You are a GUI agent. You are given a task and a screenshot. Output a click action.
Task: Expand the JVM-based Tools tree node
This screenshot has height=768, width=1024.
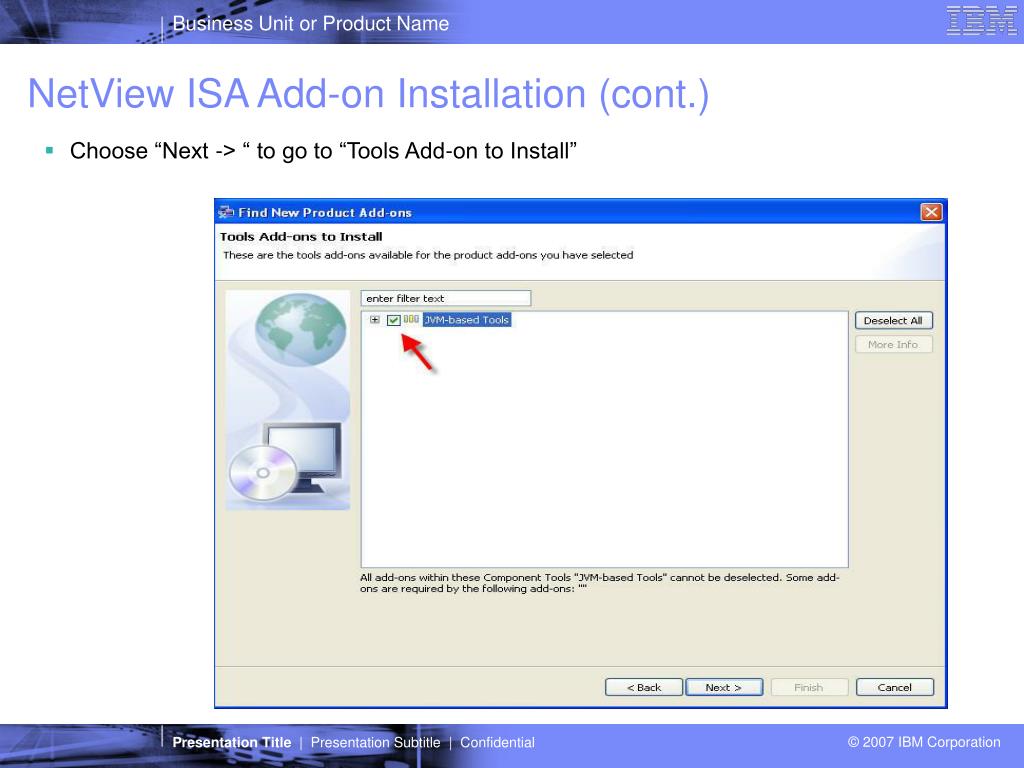375,320
